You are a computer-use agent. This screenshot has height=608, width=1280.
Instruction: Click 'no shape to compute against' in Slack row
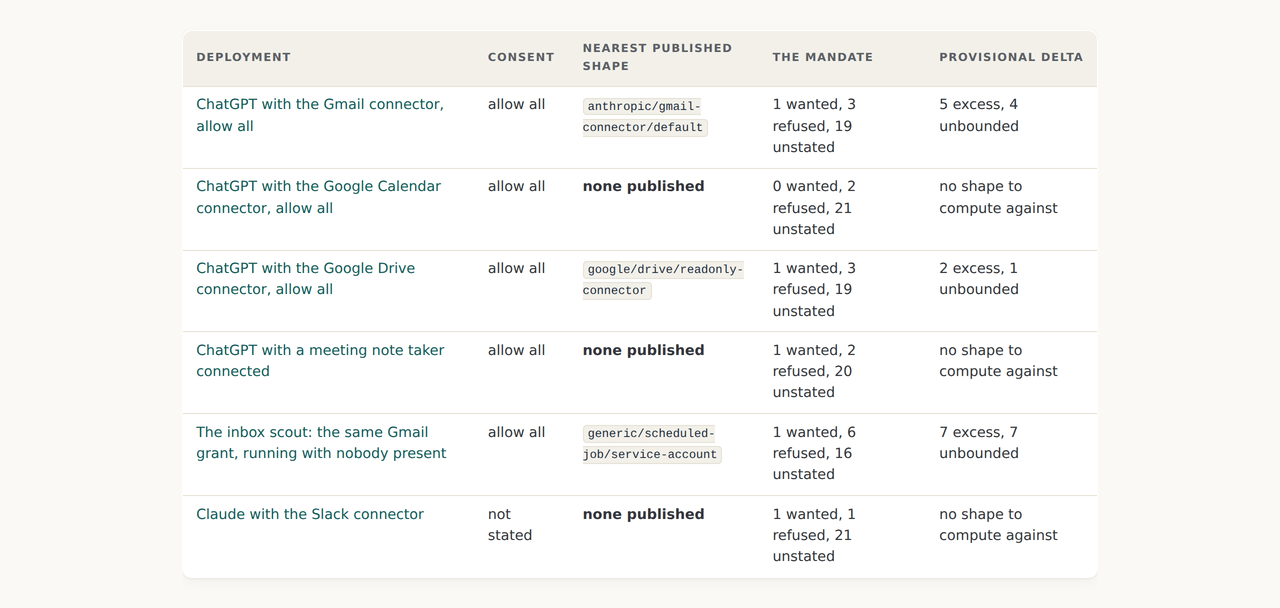pyautogui.click(x=998, y=525)
